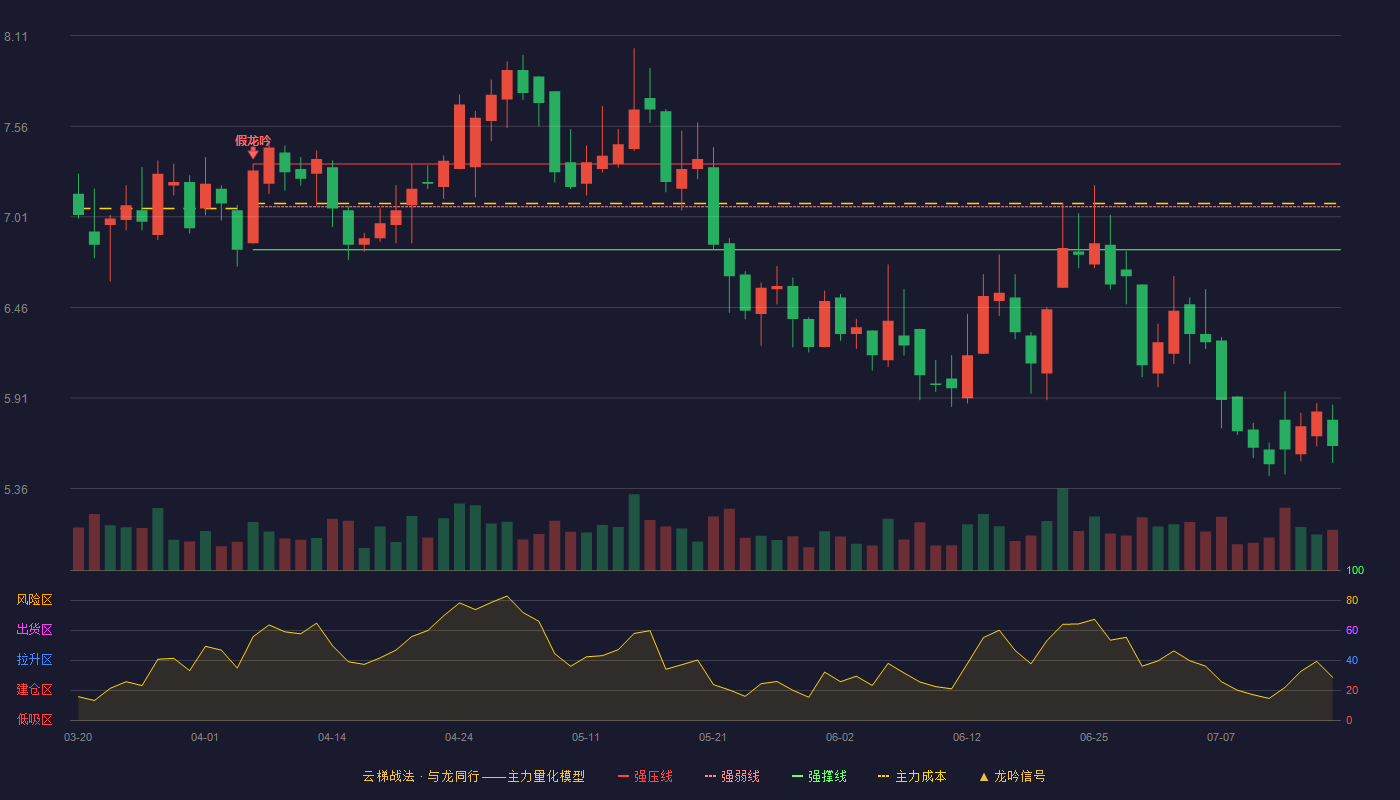The image size is (1400, 800).
Task: Click the 04-14 date label
Action: coord(332,737)
